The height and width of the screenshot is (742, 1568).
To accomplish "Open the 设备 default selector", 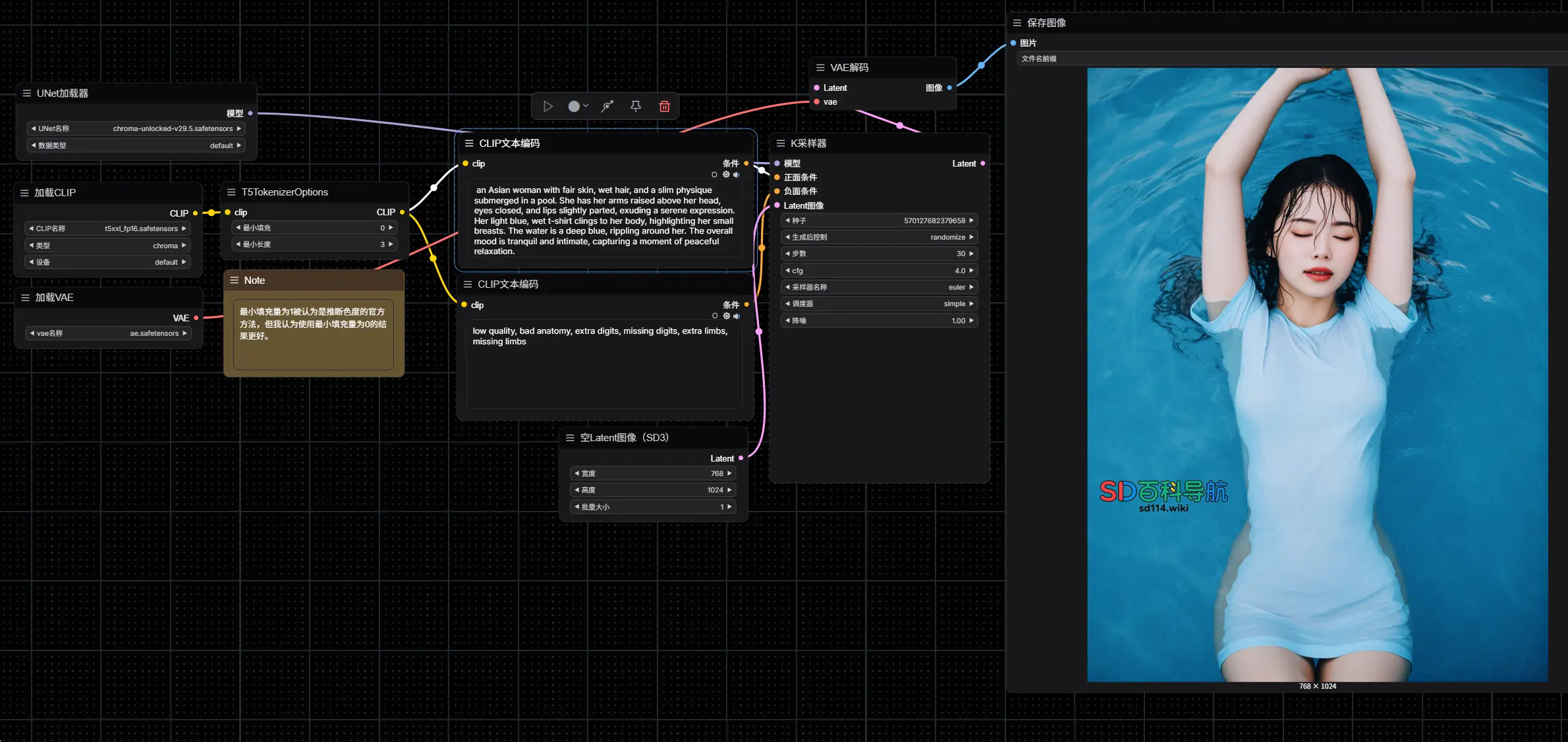I will (x=107, y=262).
